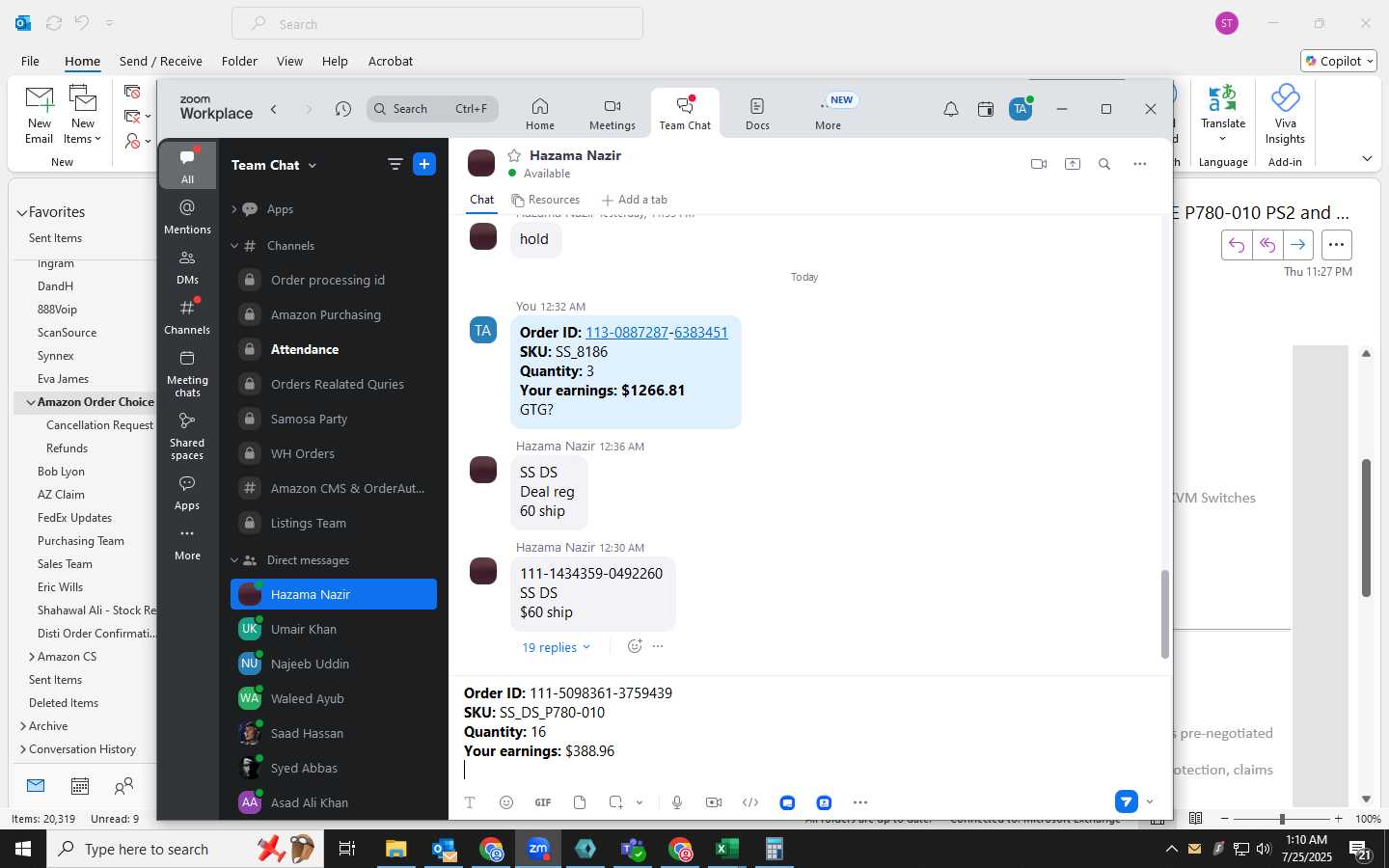Image resolution: width=1389 pixels, height=868 pixels.
Task: Click the All chats sidebar icon
Action: (x=187, y=166)
